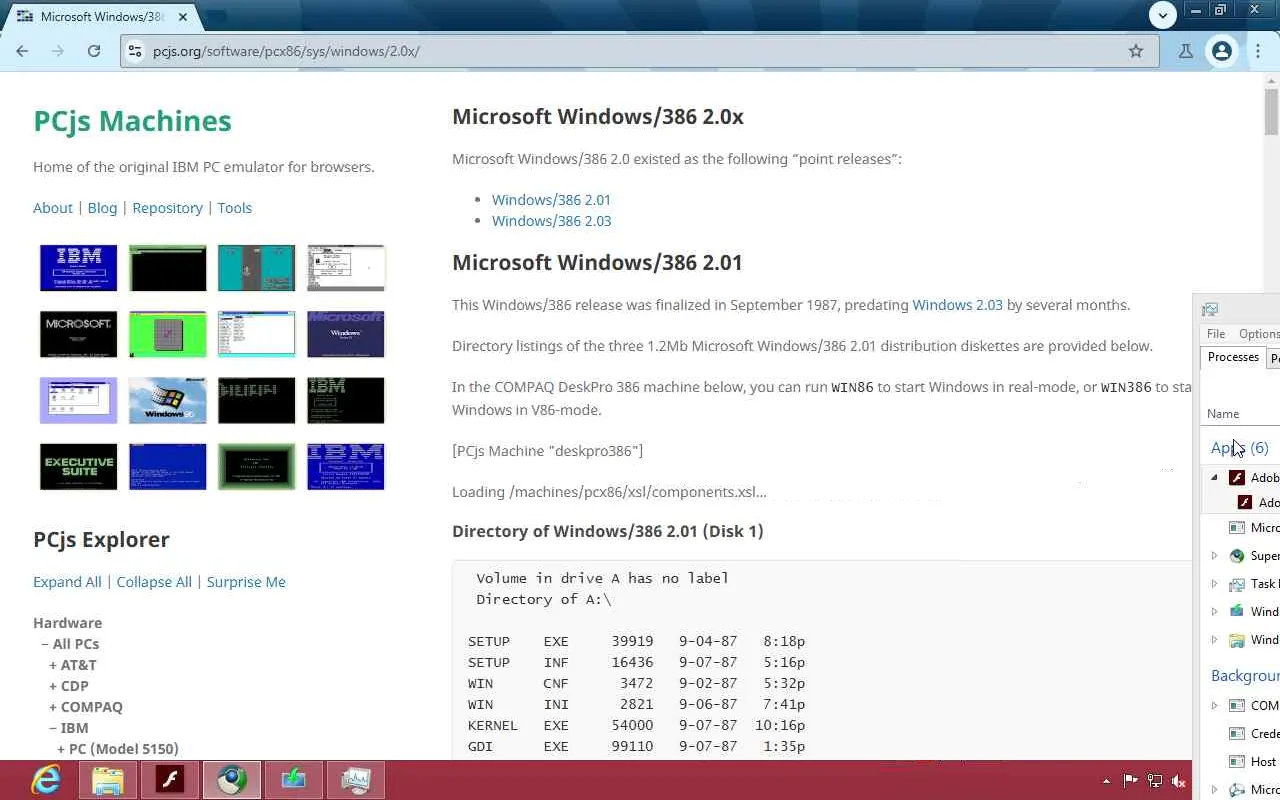Open the Task Manager taskbar icon
This screenshot has width=1280, height=800.
click(356, 780)
